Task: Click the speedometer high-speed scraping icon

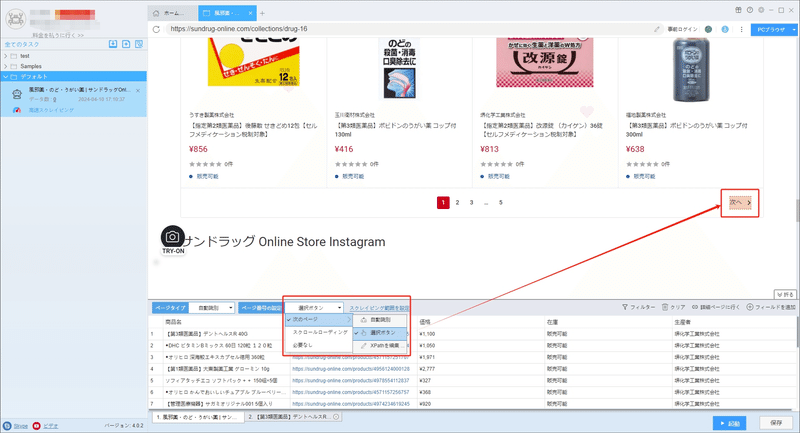Action: click(x=17, y=110)
